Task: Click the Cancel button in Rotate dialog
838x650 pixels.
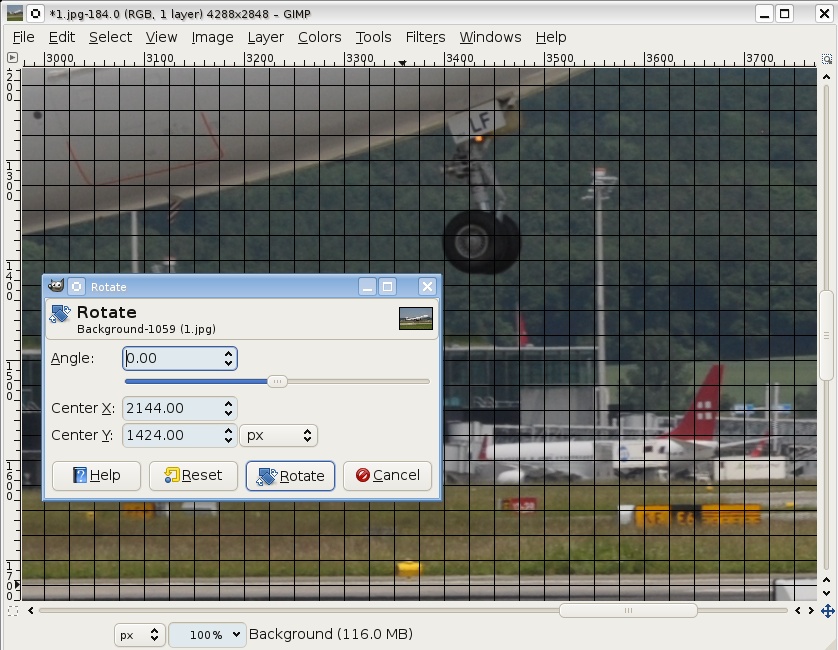Action: [387, 476]
